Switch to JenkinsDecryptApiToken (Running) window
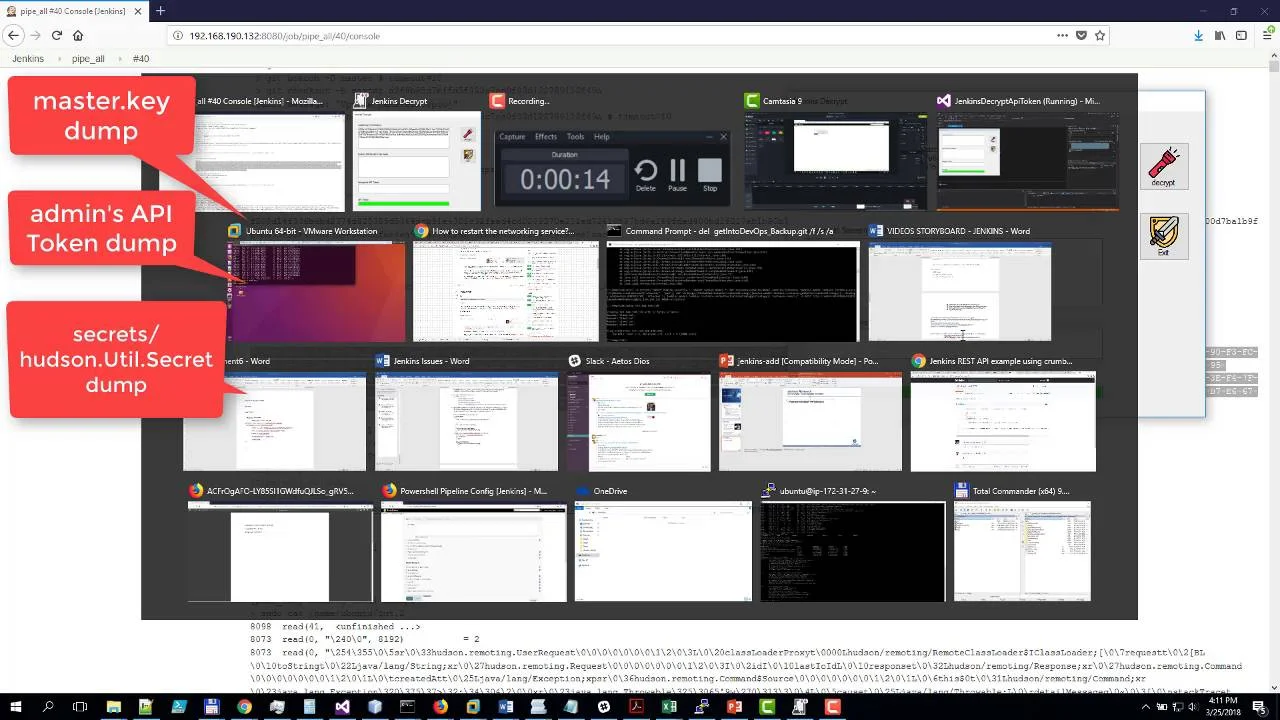 1027,153
